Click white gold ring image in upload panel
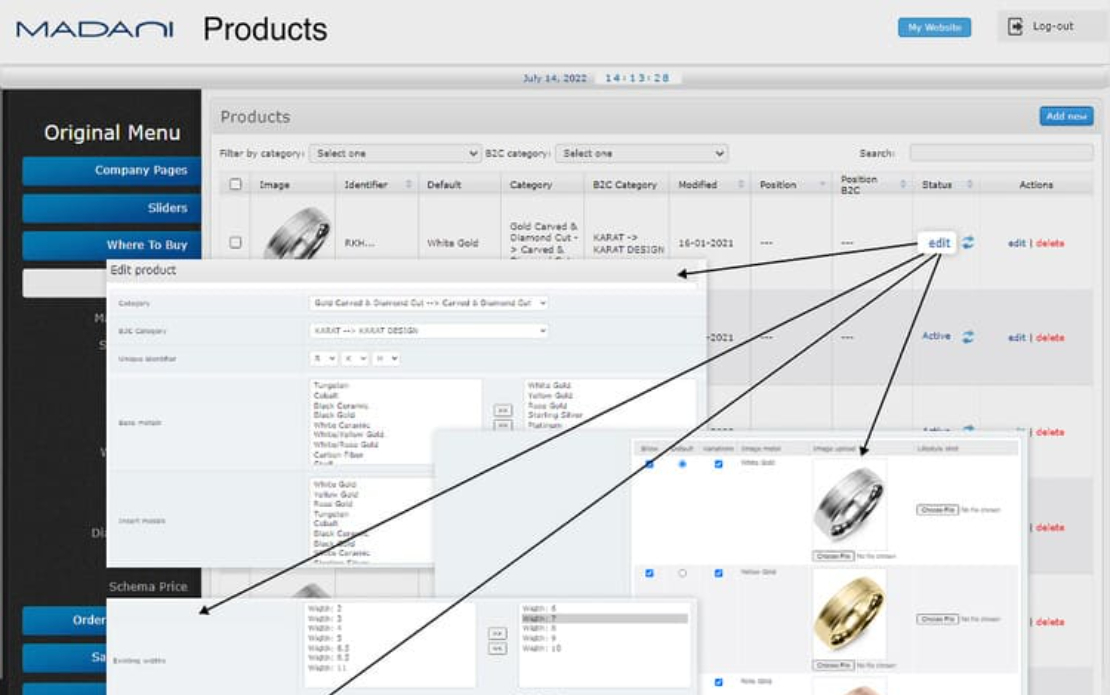The image size is (1110, 695). (849, 504)
